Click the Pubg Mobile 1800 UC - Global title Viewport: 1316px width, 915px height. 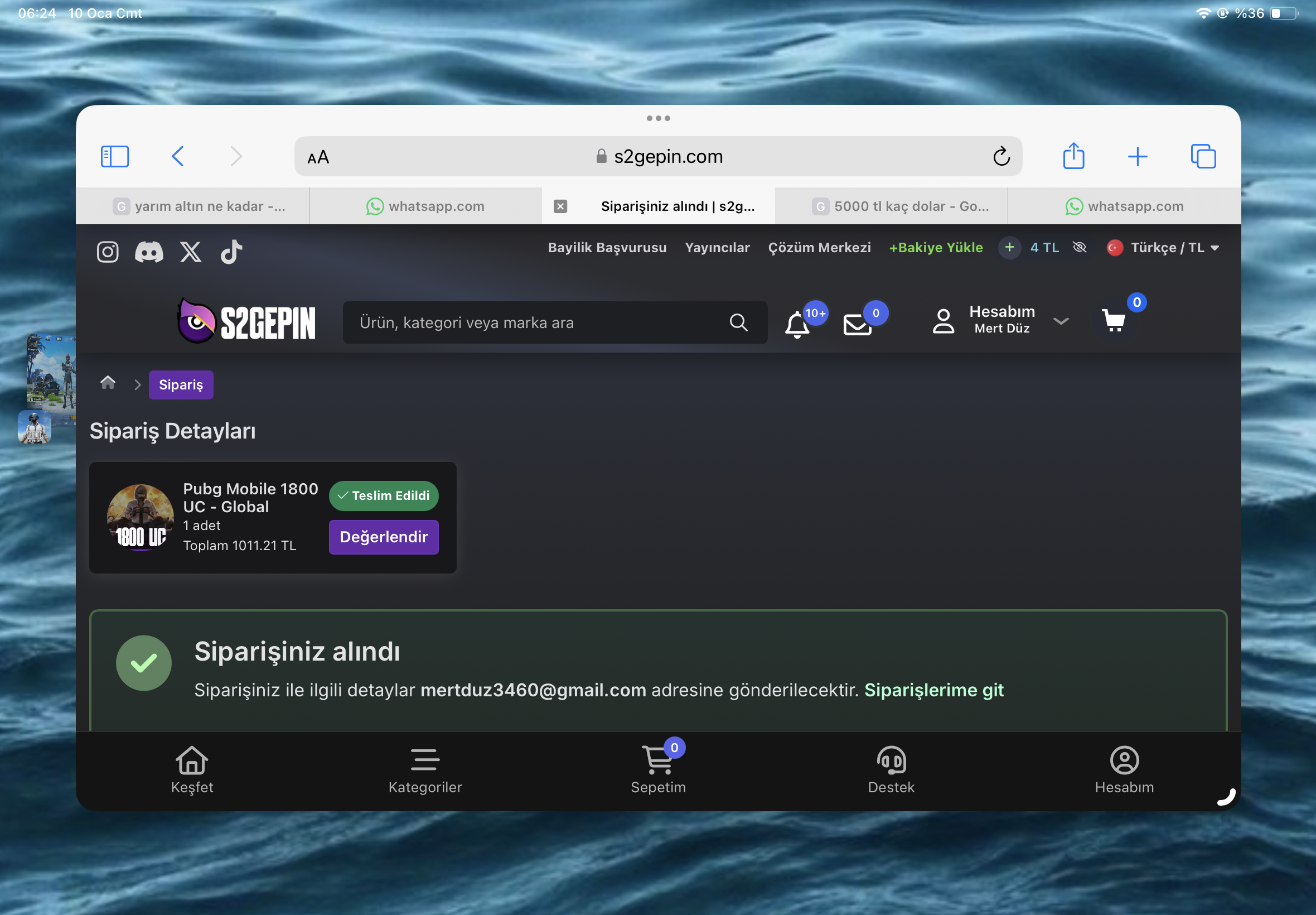tap(250, 498)
